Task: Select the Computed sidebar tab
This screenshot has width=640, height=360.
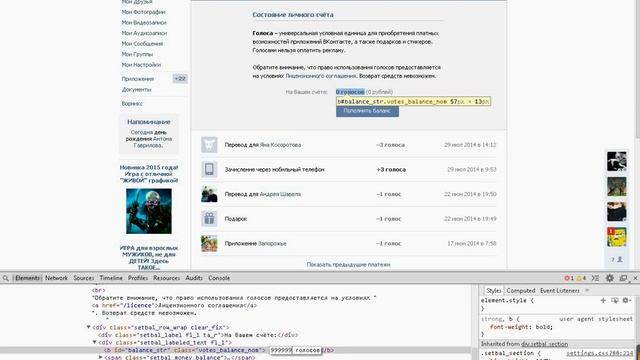Action: [521, 291]
